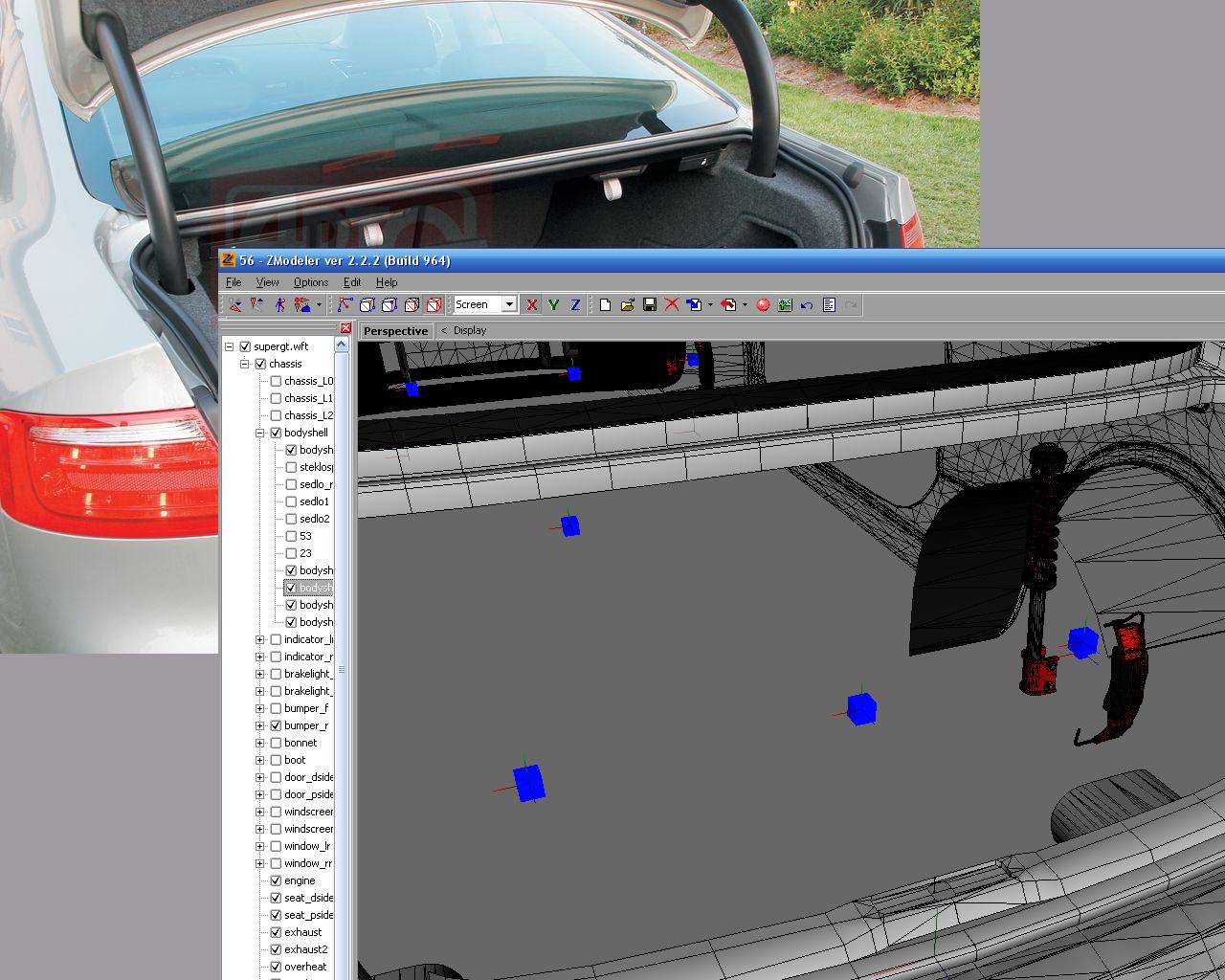Expand the window_lr tree node
This screenshot has height=980, width=1225.
[x=260, y=846]
